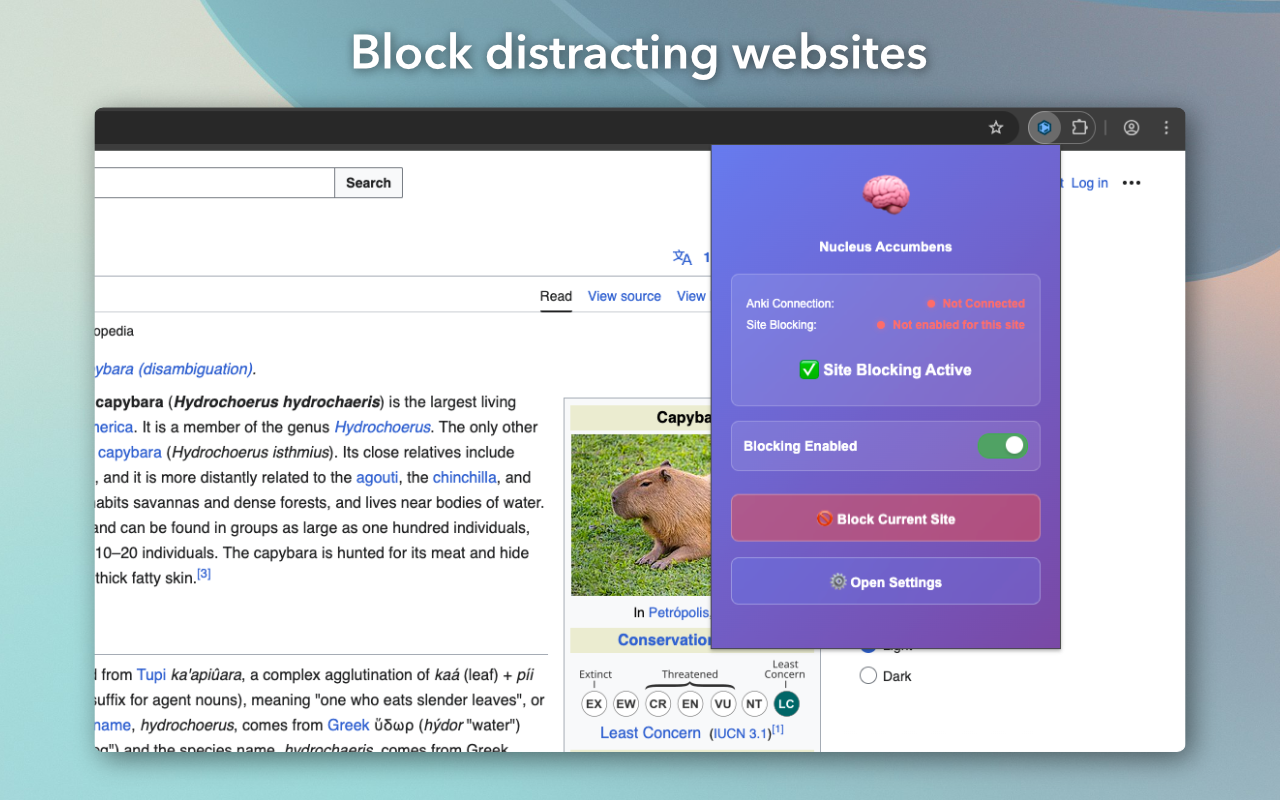
Task: Click the EX extinct status badge
Action: coord(594,704)
